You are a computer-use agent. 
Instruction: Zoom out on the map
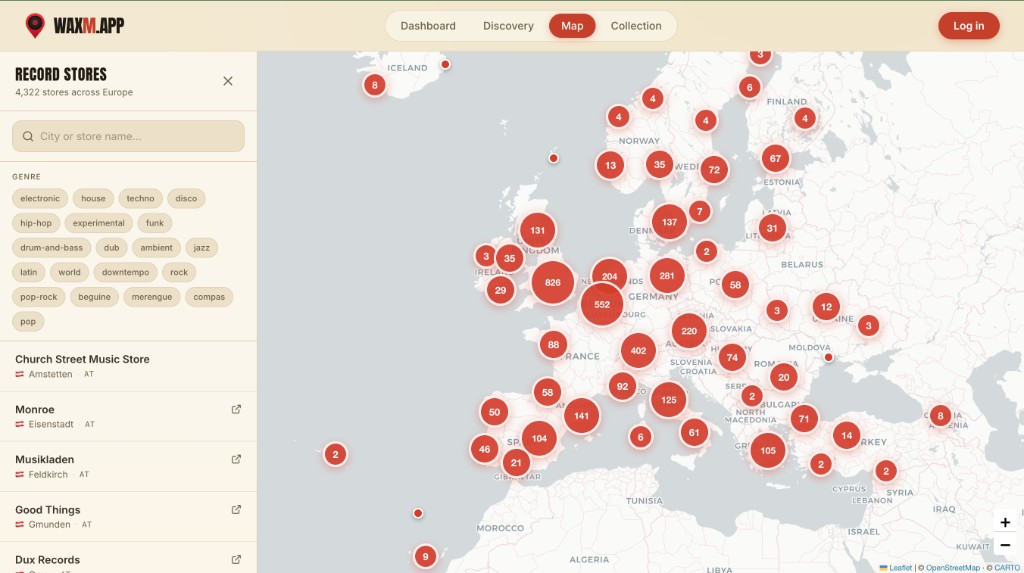[1005, 545]
